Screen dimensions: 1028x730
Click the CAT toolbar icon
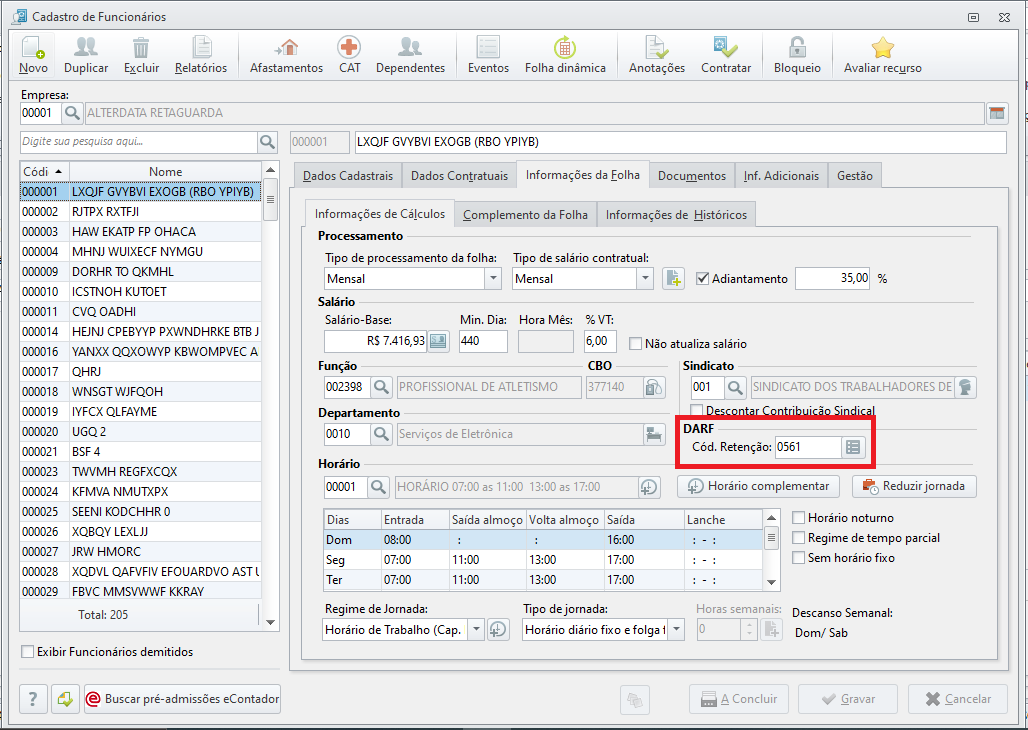click(x=349, y=54)
